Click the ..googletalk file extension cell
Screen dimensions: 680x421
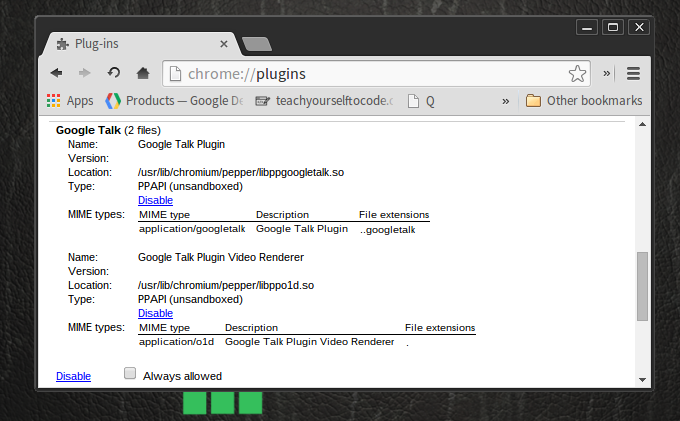point(387,230)
